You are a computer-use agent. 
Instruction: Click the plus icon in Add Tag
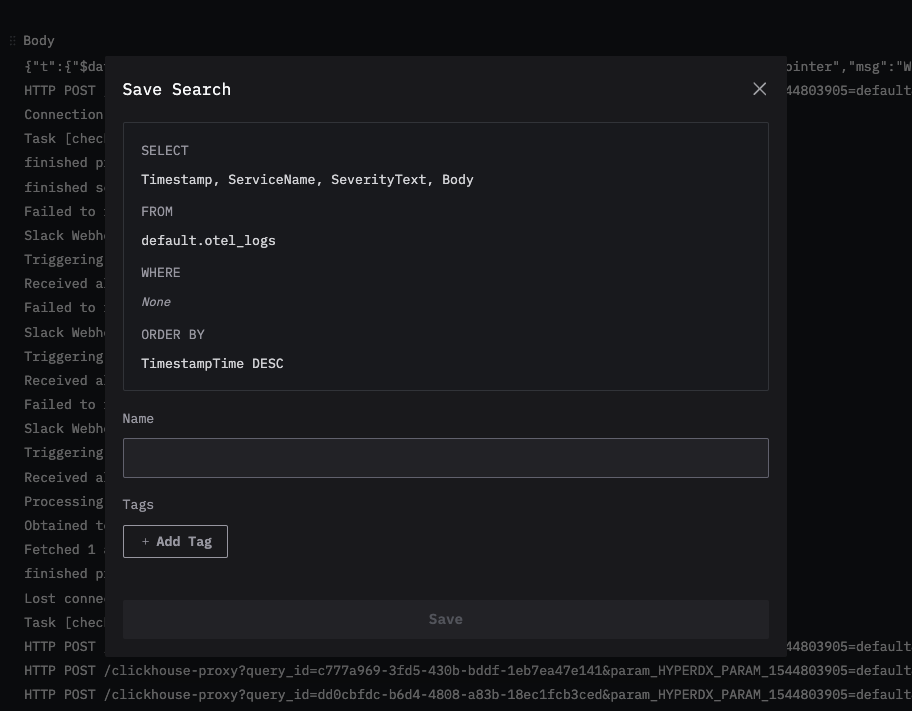point(145,541)
